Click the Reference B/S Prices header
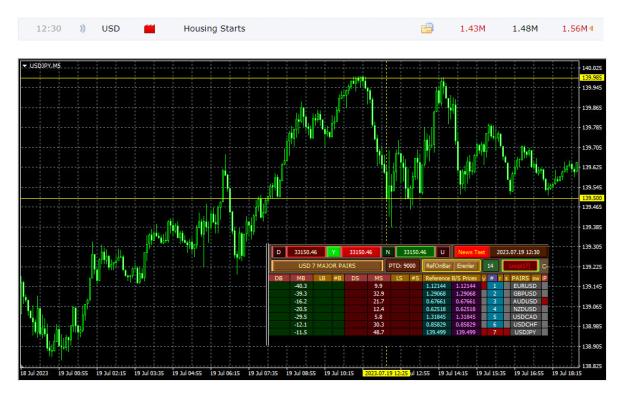 click(x=451, y=278)
